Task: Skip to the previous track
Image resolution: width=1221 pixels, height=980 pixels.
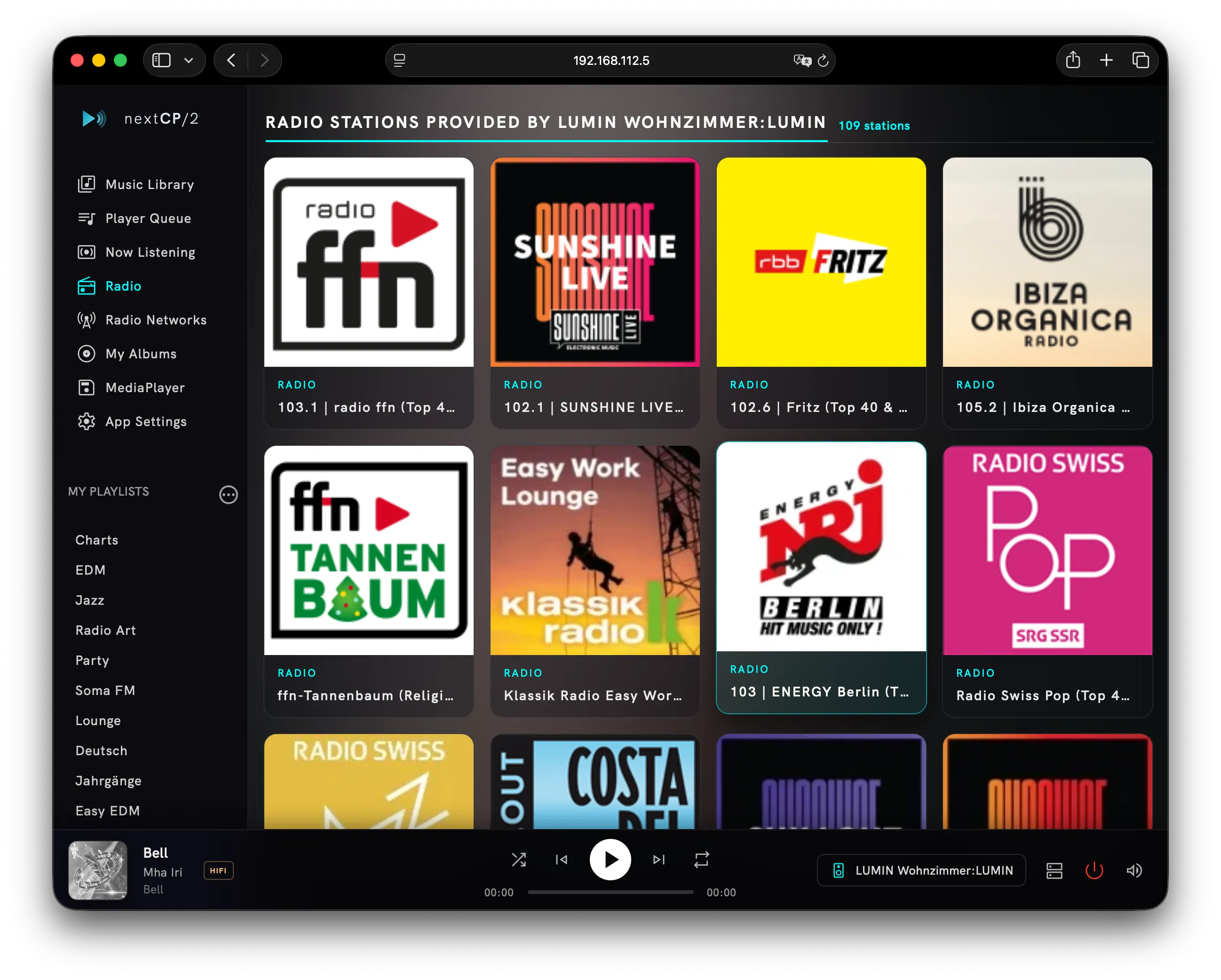Action: point(561,860)
